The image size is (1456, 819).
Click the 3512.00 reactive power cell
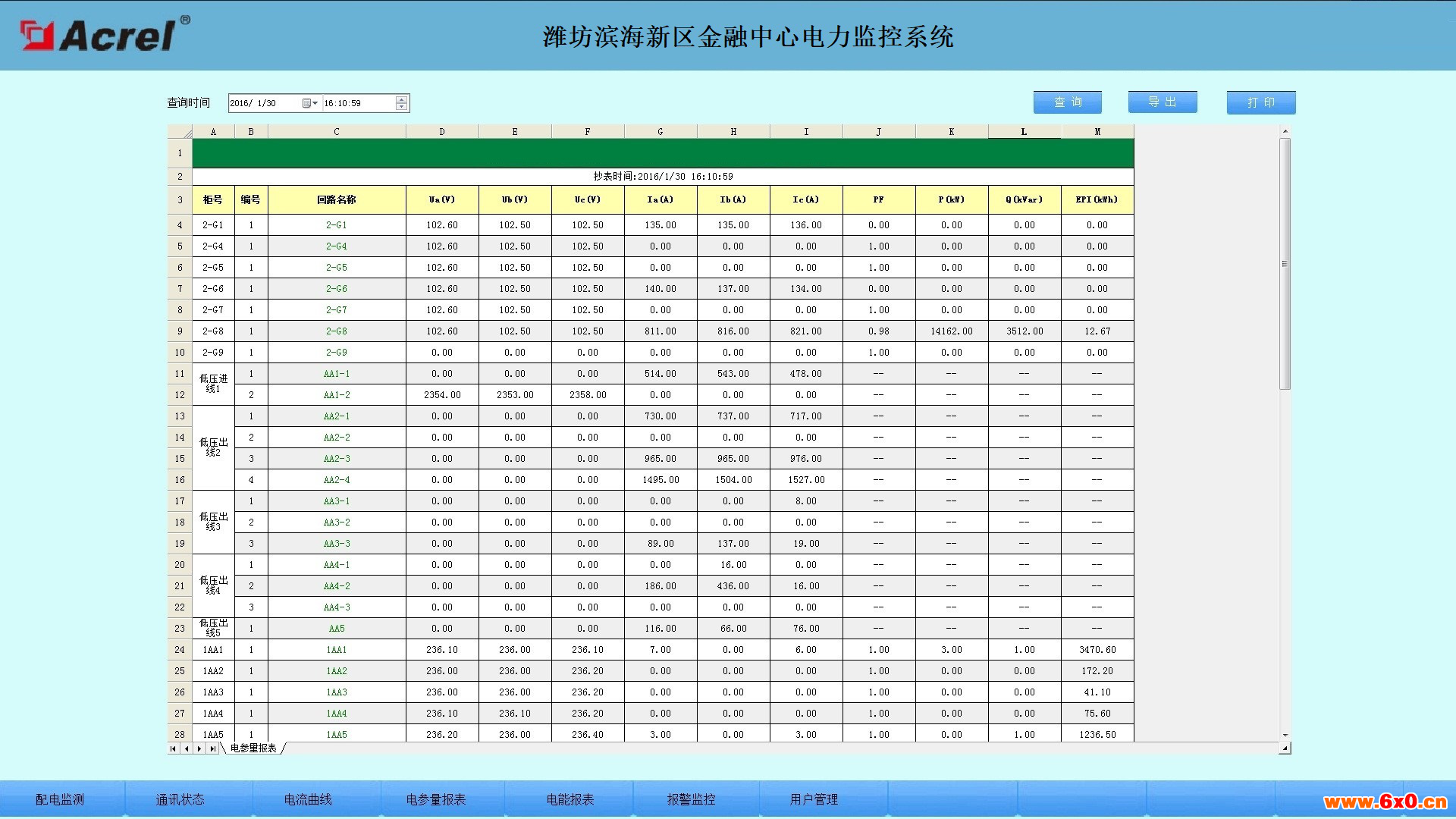pos(1025,331)
